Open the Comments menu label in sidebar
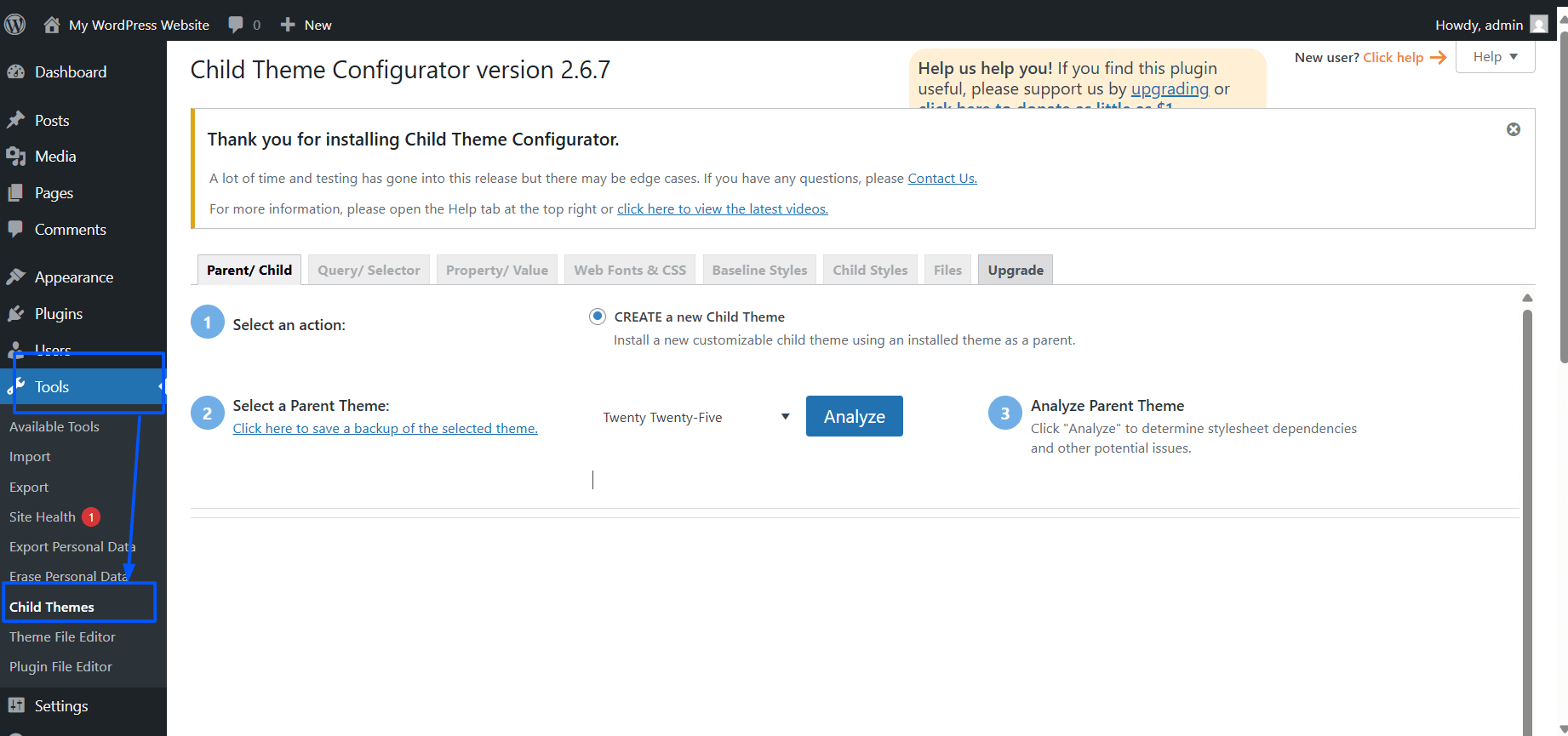The height and width of the screenshot is (736, 1568). pos(71,230)
